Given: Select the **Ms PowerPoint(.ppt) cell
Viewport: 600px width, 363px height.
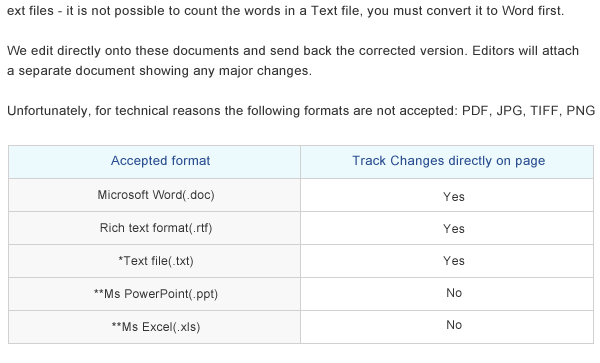Looking at the screenshot, I should [154, 294].
